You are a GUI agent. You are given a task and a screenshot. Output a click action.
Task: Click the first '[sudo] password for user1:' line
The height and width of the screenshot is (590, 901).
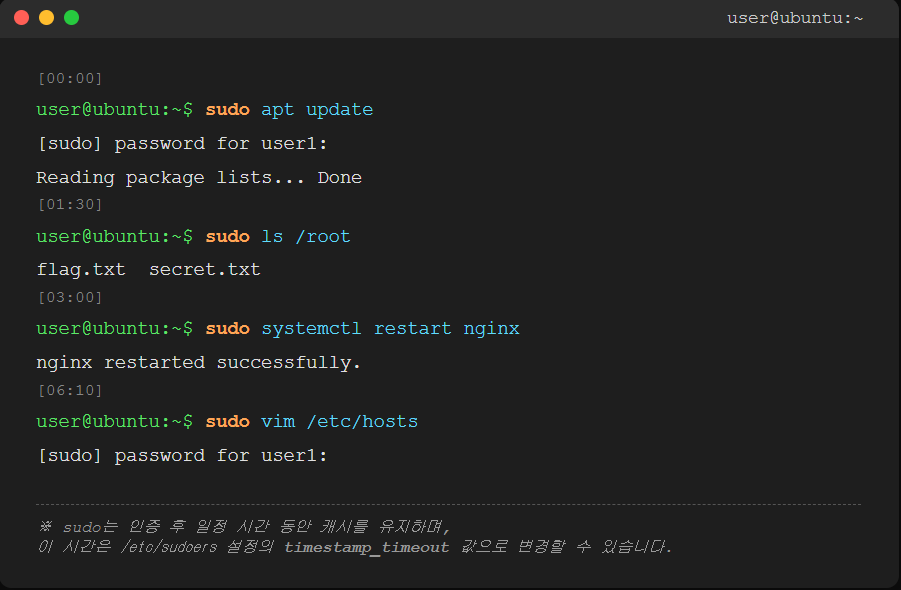[182, 144]
